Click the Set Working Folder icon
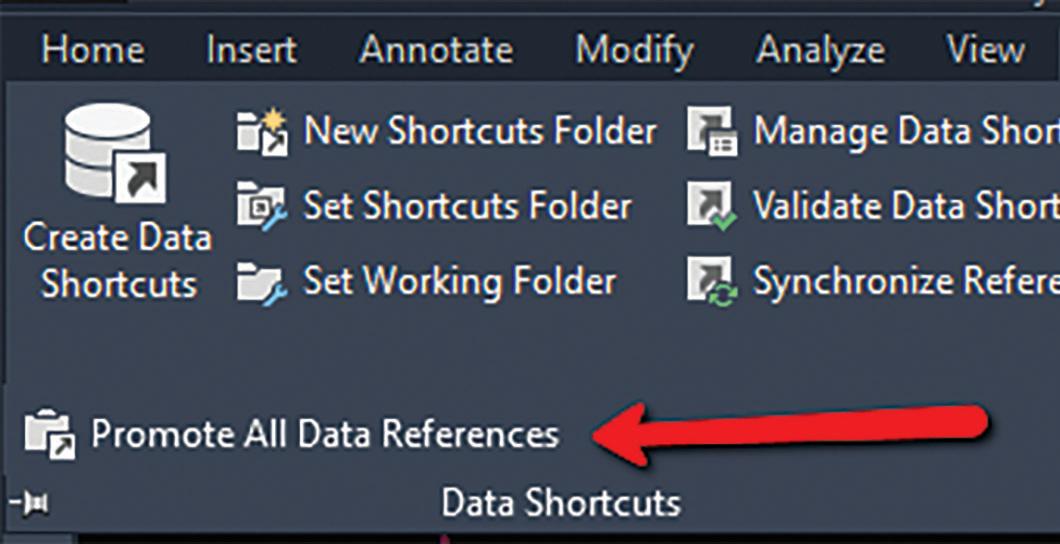1060x544 pixels. [262, 282]
